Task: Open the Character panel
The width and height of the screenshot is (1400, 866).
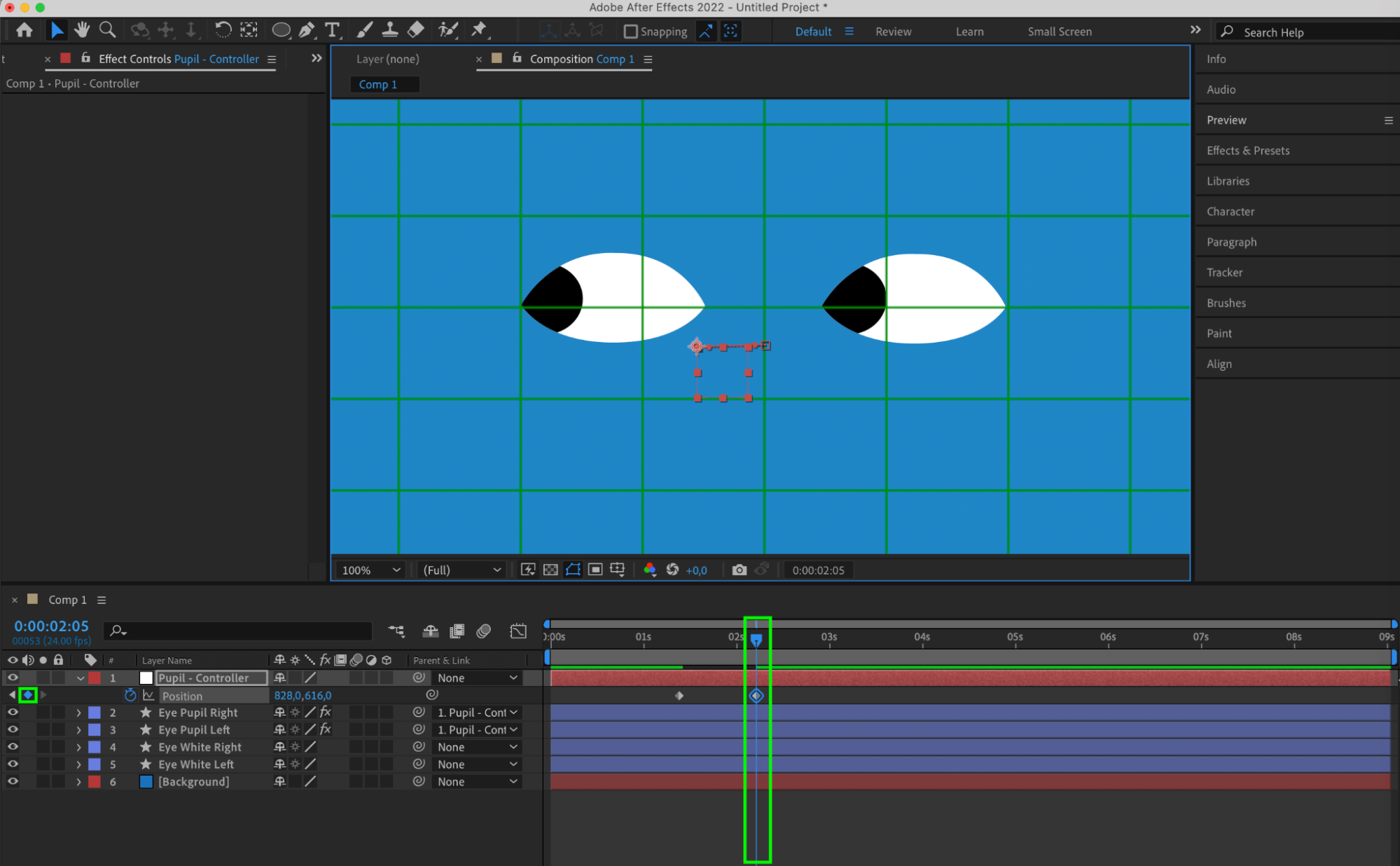Action: (x=1231, y=212)
